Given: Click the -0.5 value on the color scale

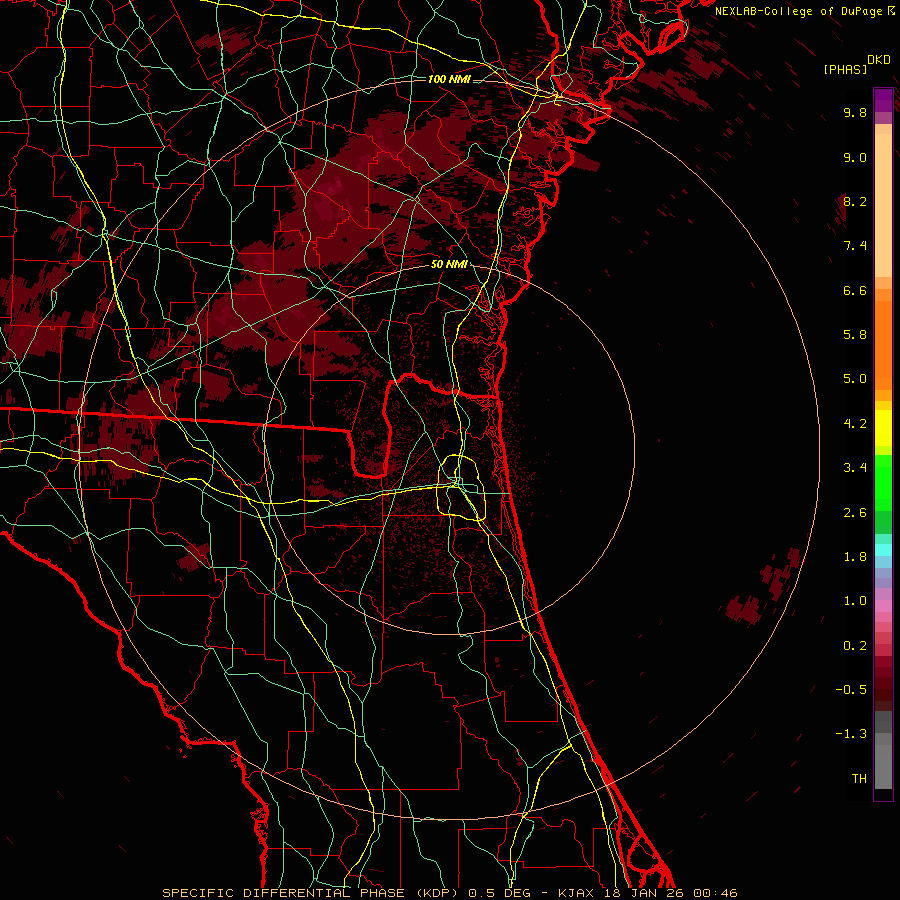Looking at the screenshot, I should point(851,690).
